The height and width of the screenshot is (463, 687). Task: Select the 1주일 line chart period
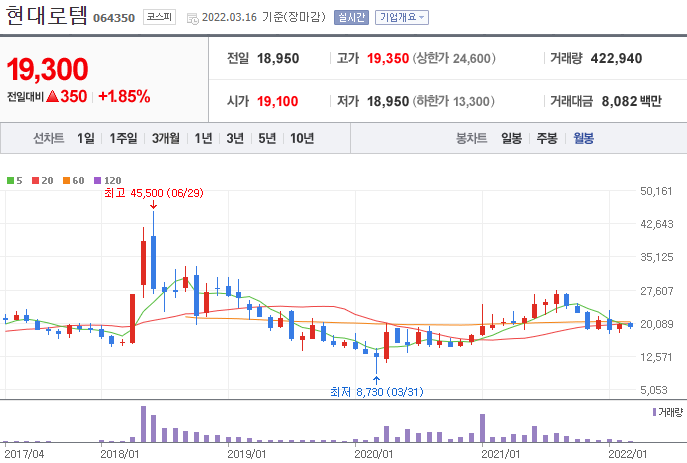123,138
